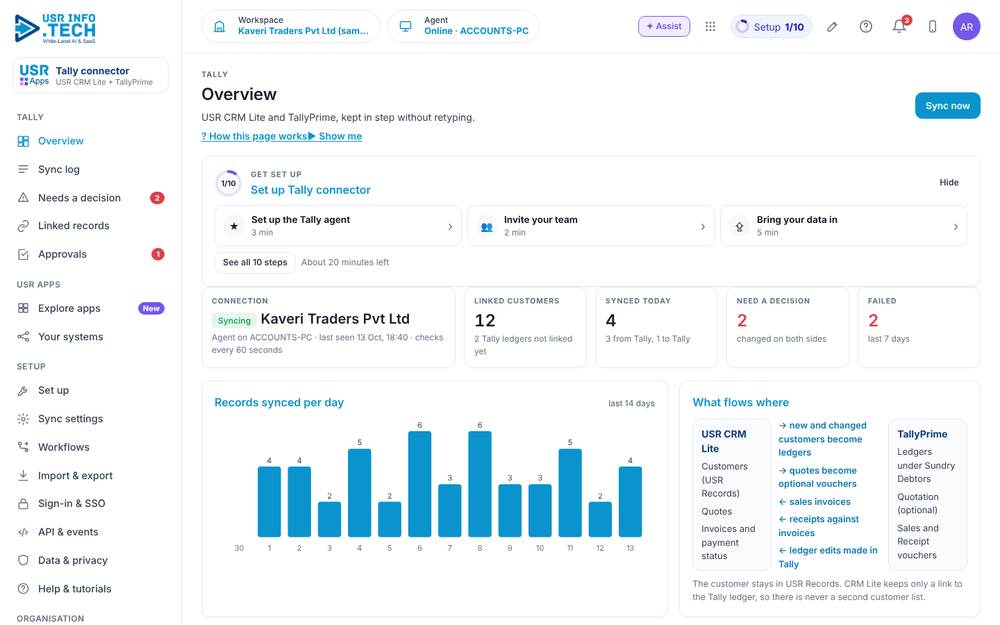This screenshot has width=1000, height=625.
Task: Open API & events in the sidebar
Action: click(91, 532)
